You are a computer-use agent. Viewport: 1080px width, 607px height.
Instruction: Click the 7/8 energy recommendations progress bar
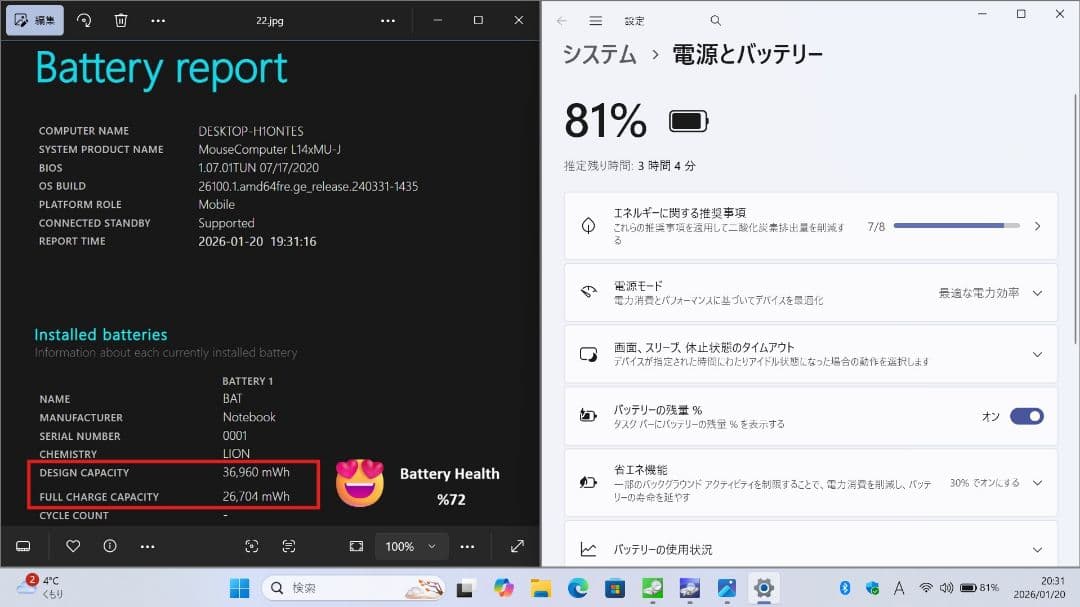click(x=957, y=226)
